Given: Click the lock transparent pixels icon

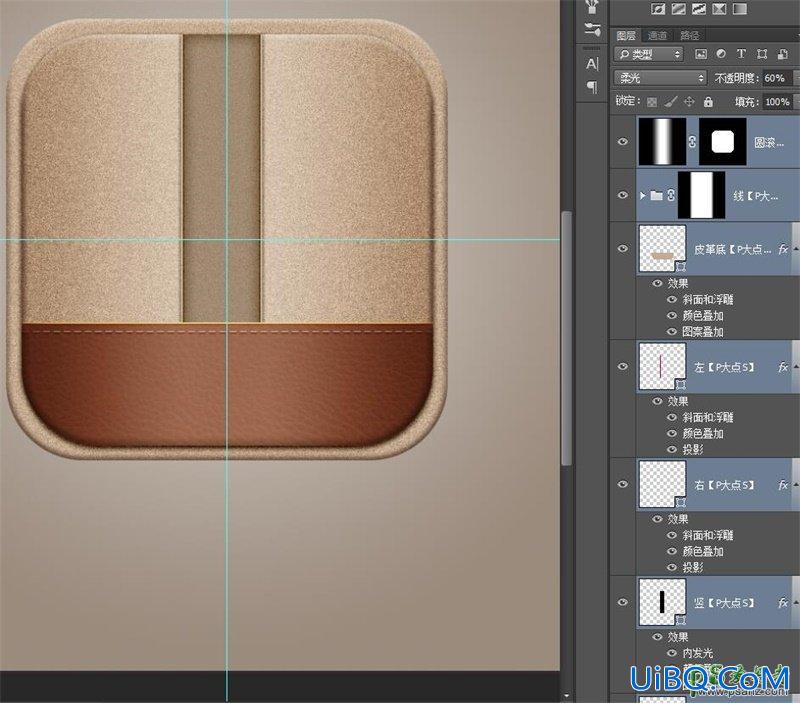Looking at the screenshot, I should pos(652,102).
